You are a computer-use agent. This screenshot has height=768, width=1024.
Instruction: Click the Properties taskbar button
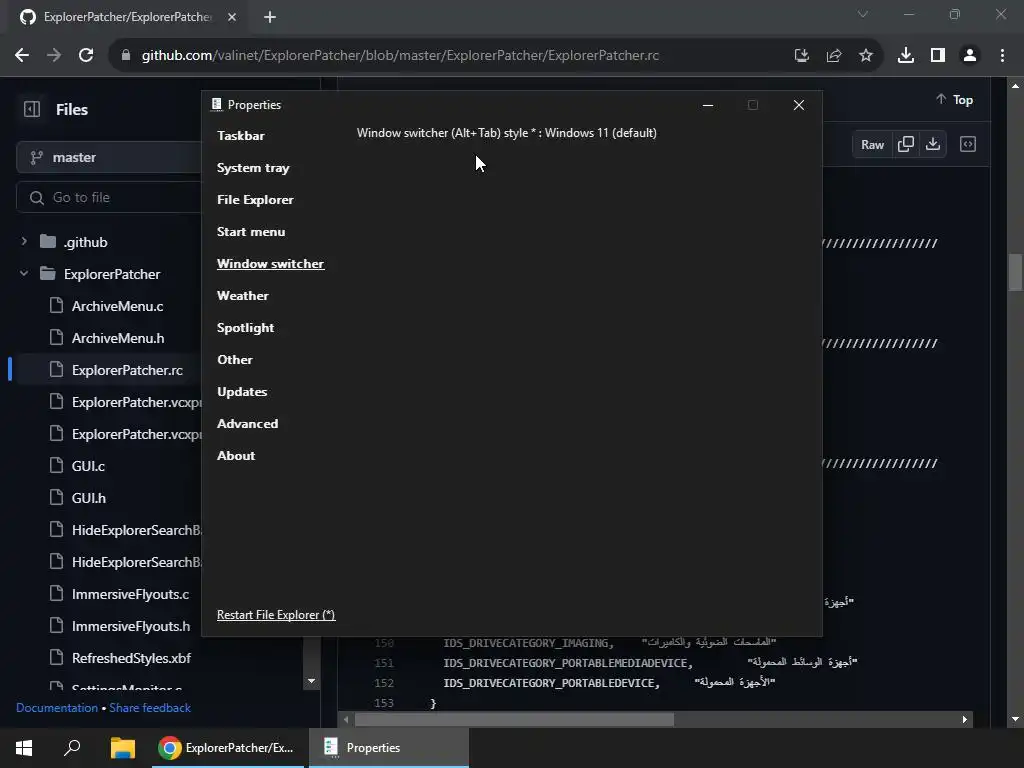389,748
